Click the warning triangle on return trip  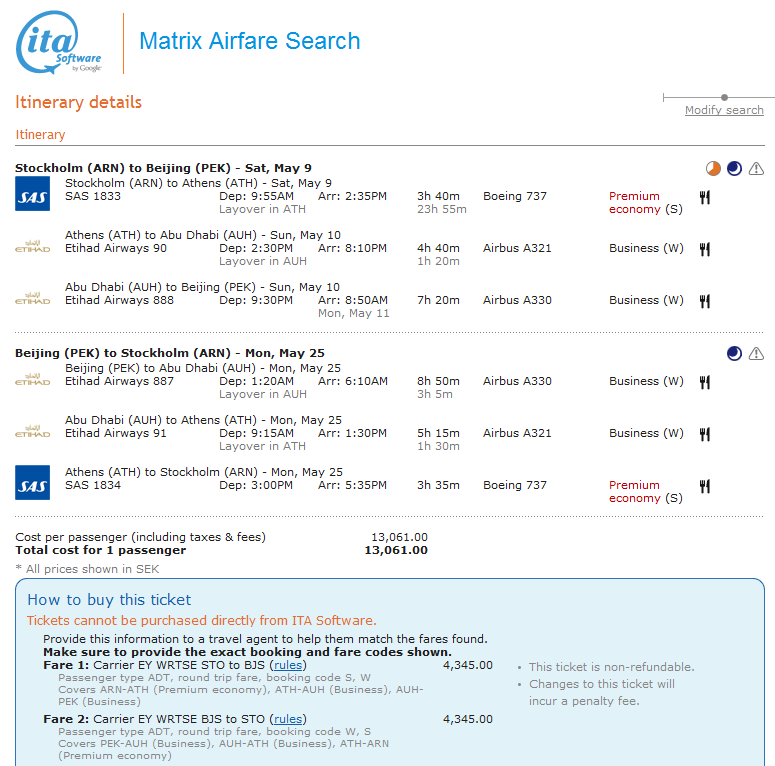(756, 353)
